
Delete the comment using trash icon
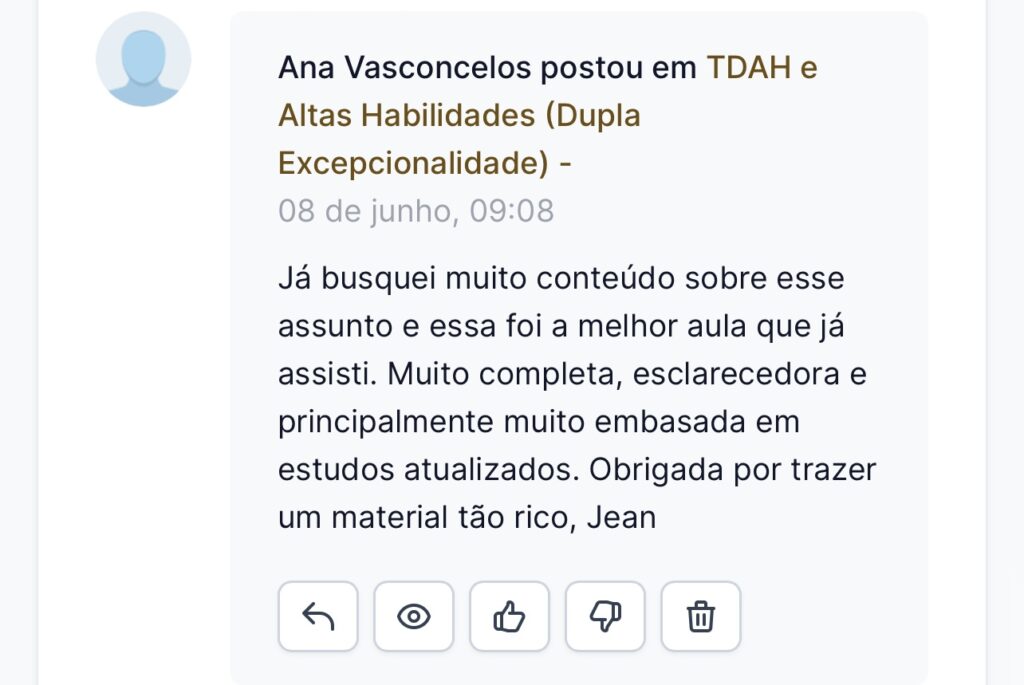click(x=701, y=617)
